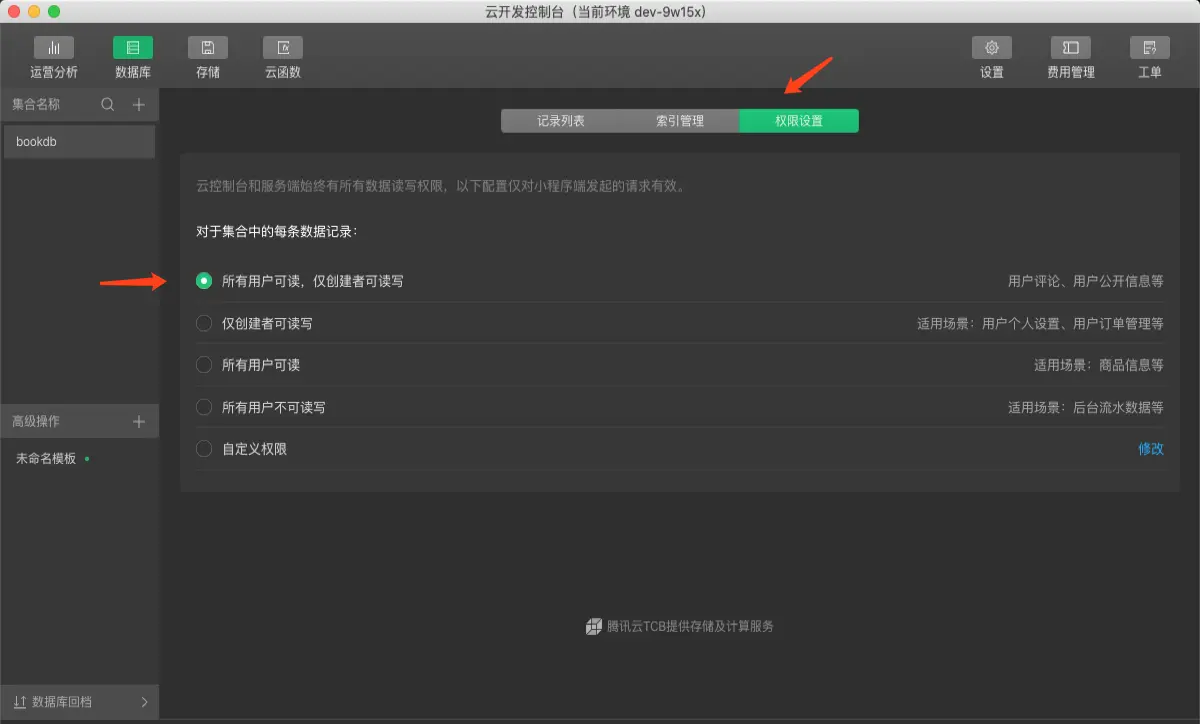Select 所有用户可读 radio option
The height and width of the screenshot is (724, 1200).
[x=204, y=365]
